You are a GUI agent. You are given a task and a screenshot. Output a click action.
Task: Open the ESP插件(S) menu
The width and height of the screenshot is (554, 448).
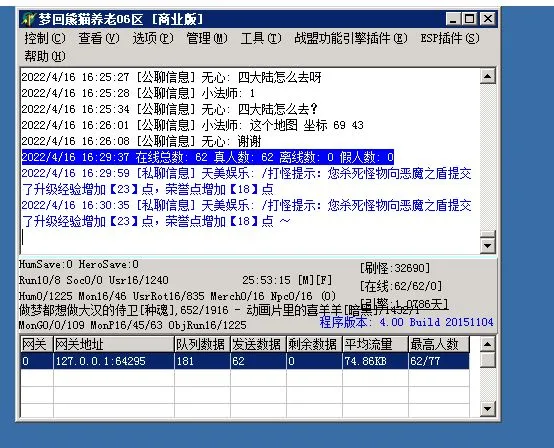pyautogui.click(x=450, y=38)
